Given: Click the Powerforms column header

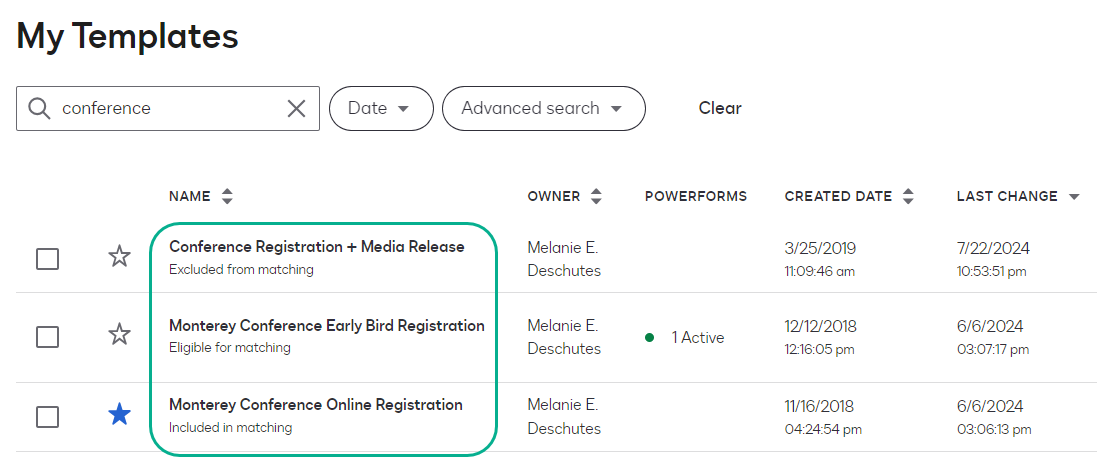Looking at the screenshot, I should [x=695, y=196].
